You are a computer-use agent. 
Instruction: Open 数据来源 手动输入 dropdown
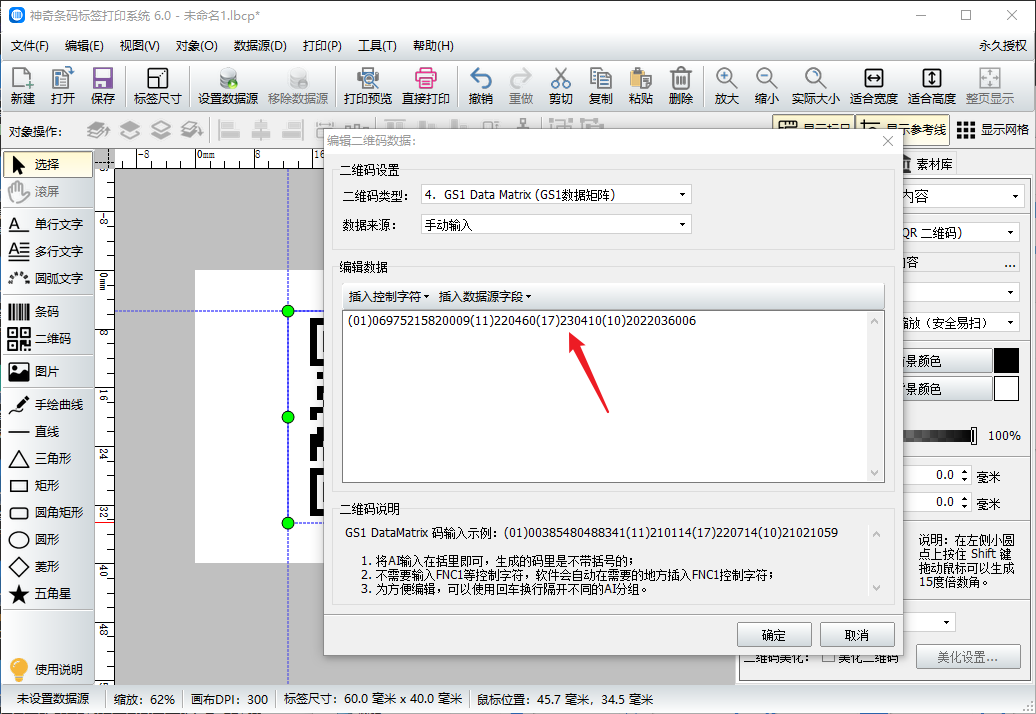pyautogui.click(x=556, y=225)
